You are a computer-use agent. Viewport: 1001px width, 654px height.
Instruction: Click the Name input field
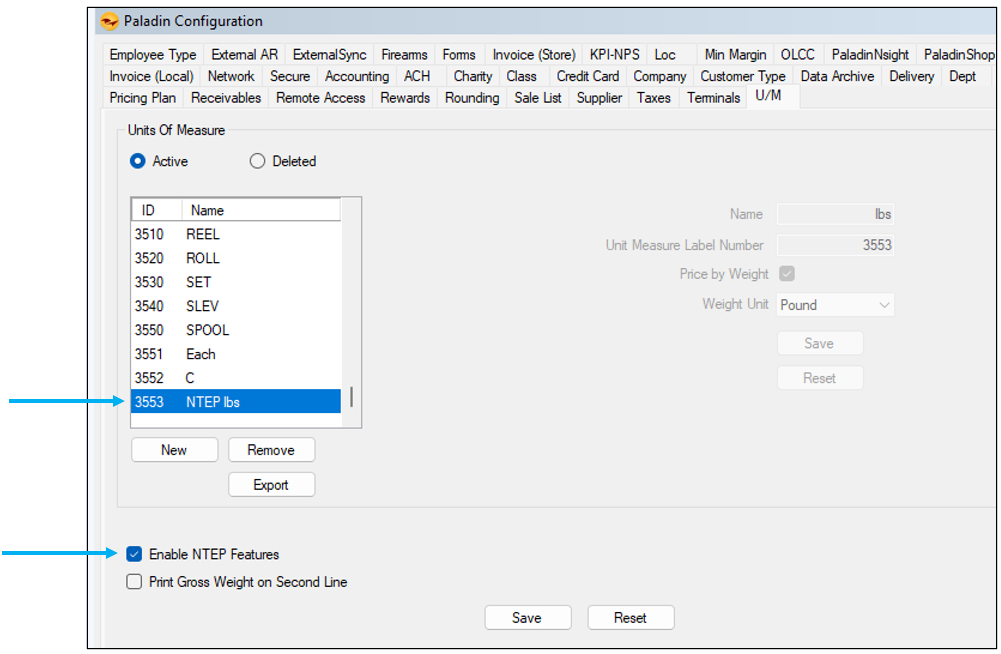point(835,214)
